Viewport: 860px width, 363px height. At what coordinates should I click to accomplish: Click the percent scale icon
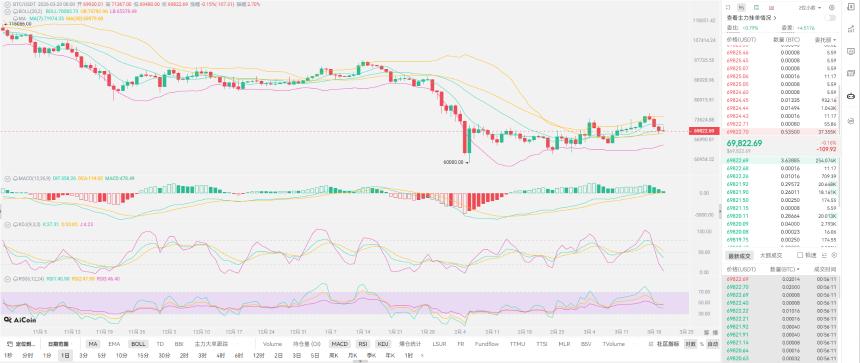[701, 344]
